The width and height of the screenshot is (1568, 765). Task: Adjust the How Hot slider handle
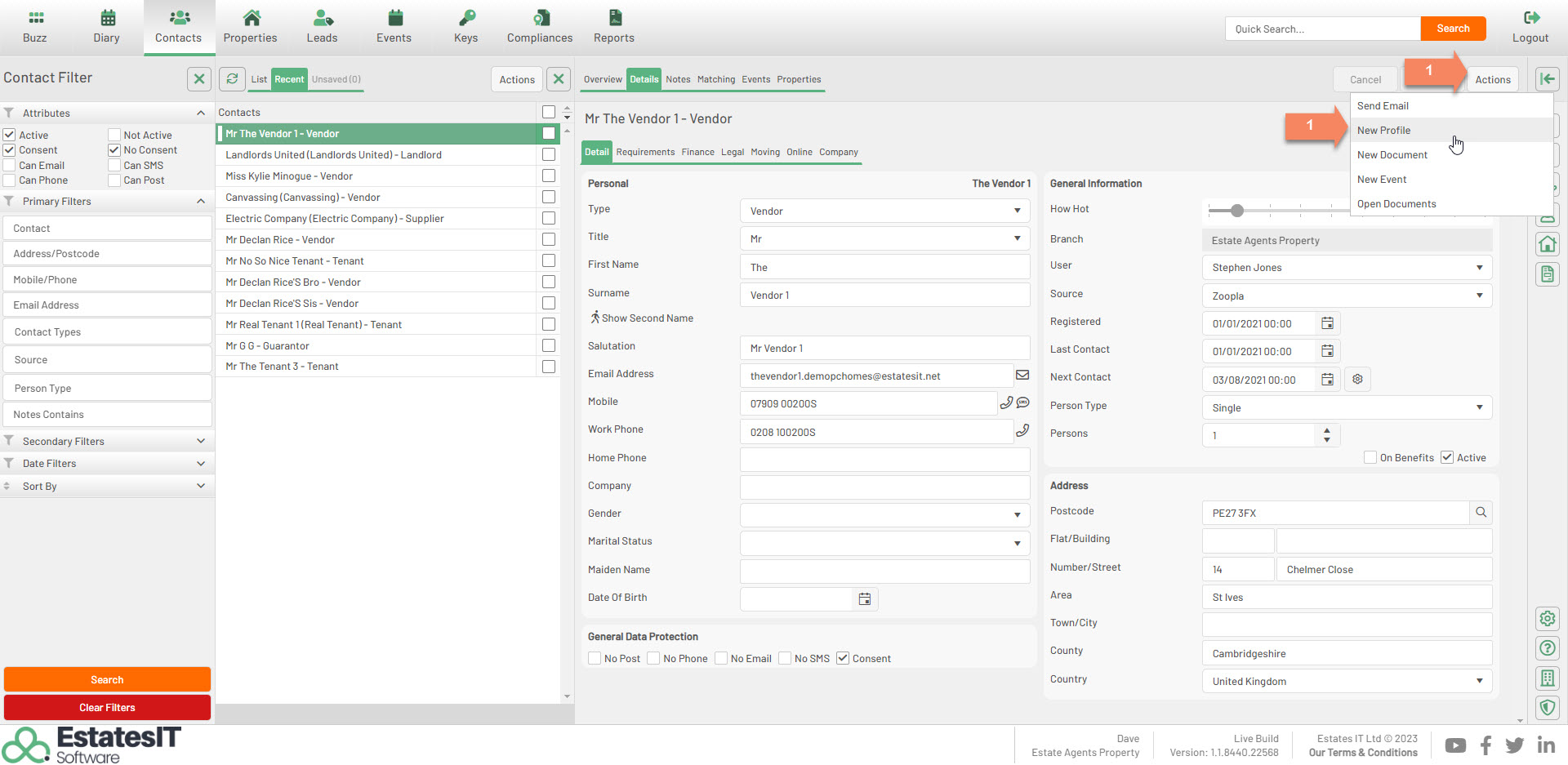[x=1237, y=211]
